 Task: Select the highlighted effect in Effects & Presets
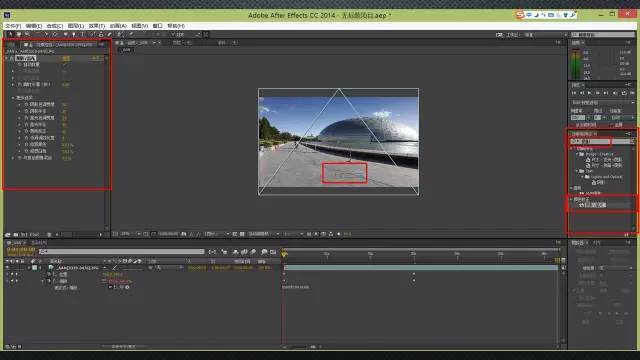pos(603,205)
